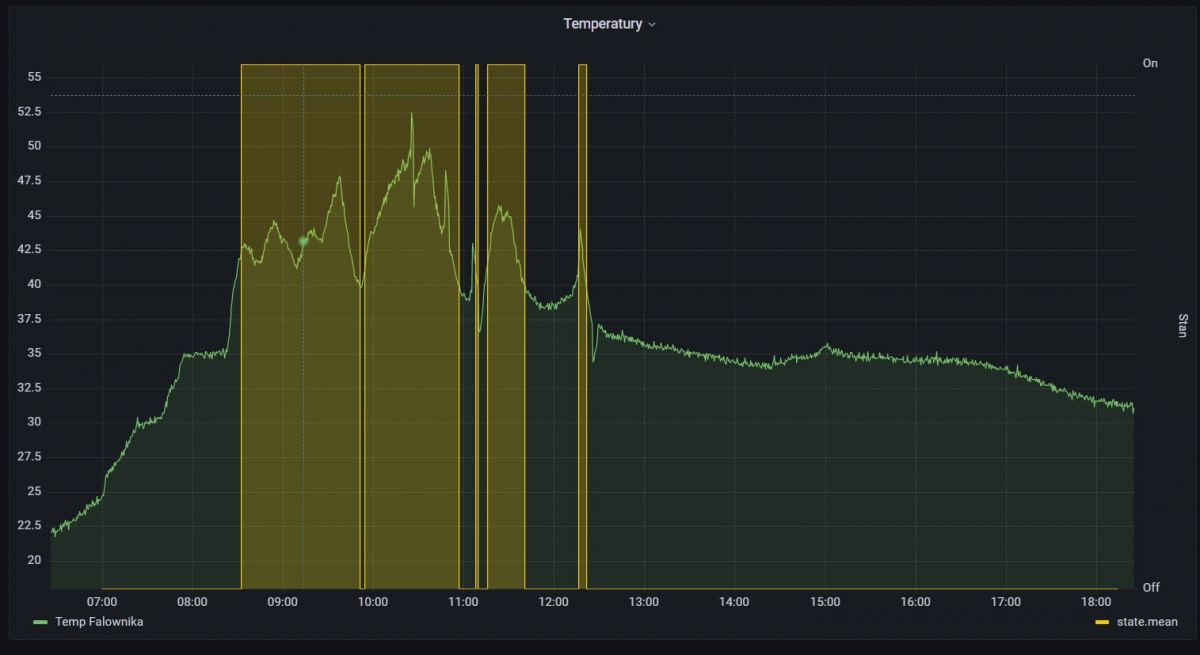The height and width of the screenshot is (655, 1200).
Task: Click the On label on right axis
Action: point(1150,63)
